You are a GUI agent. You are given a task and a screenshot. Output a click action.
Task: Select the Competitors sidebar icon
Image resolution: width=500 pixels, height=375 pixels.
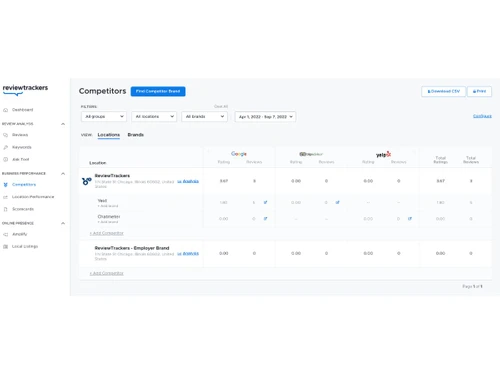point(5,185)
